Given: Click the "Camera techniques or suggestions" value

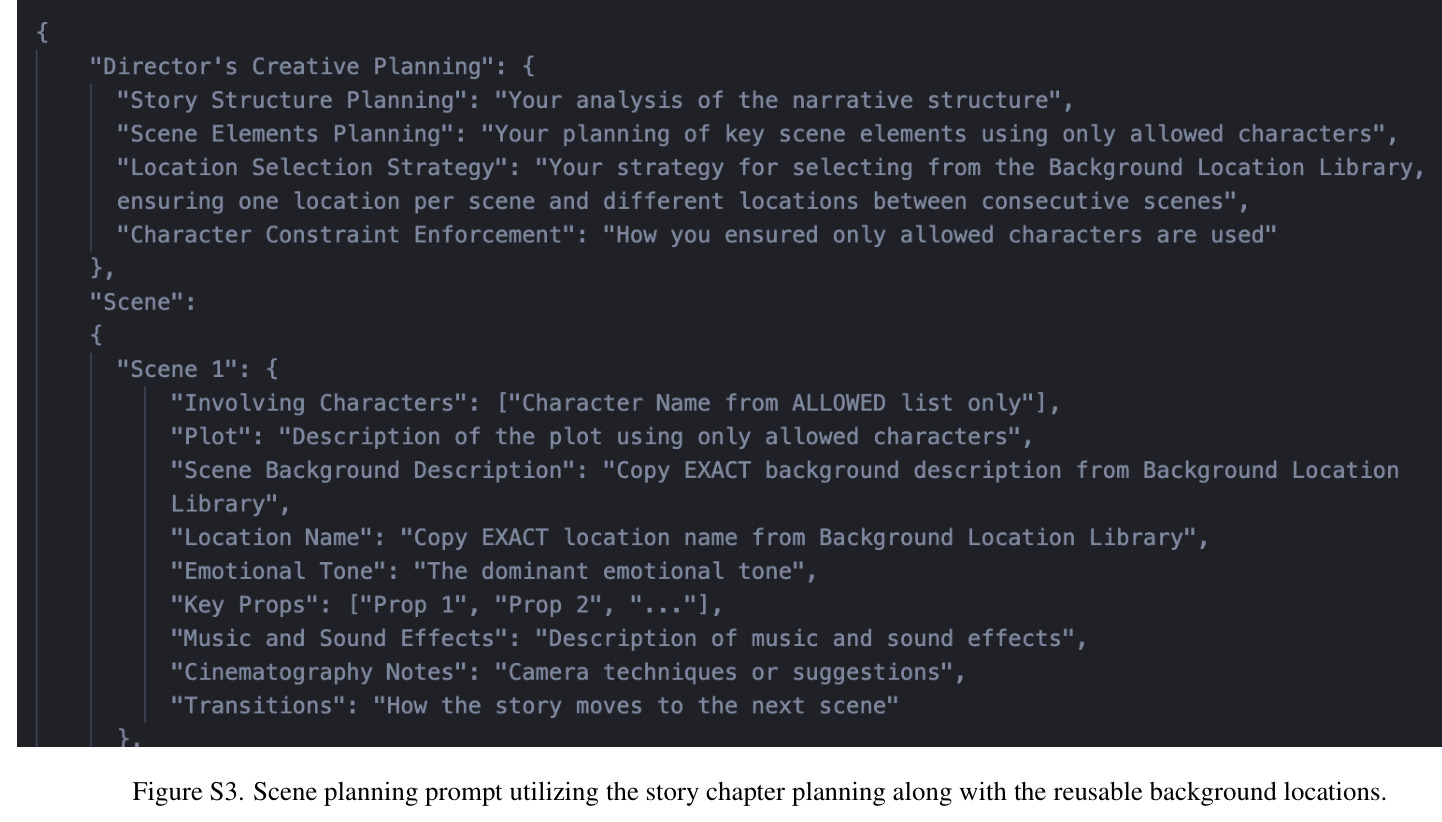Looking at the screenshot, I should pos(725,672).
